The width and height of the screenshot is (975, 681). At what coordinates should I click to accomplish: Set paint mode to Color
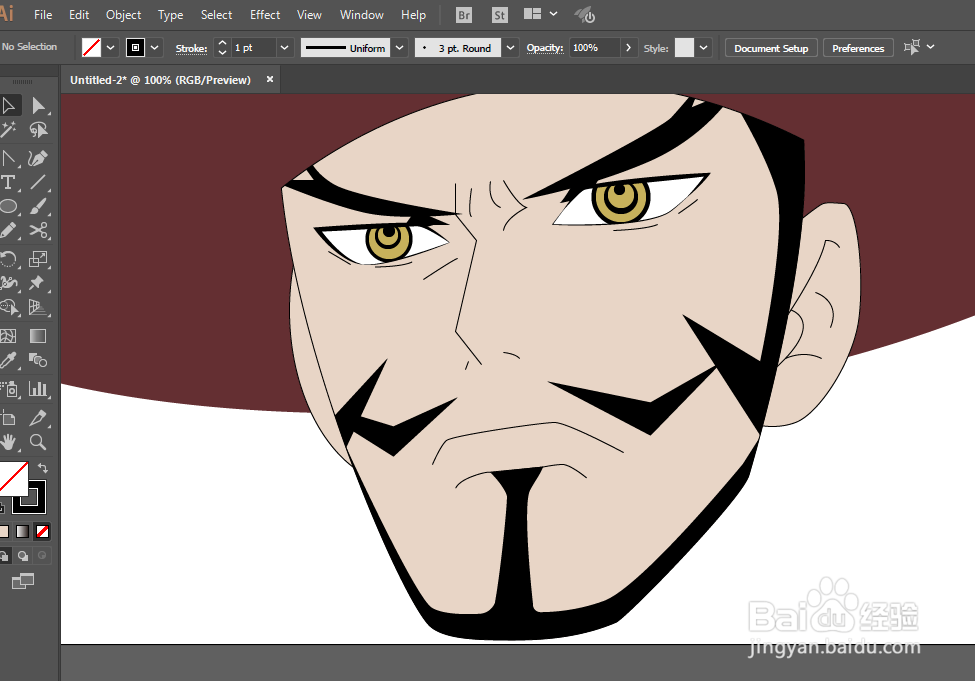point(4,532)
